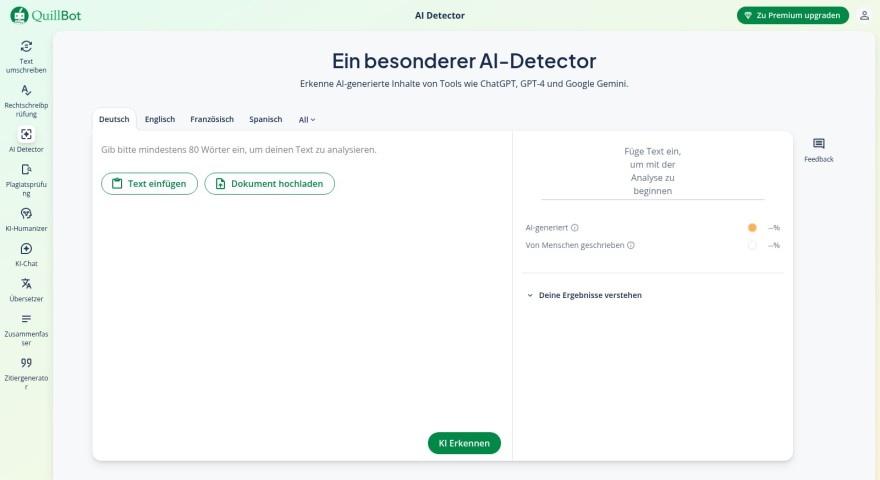This screenshot has height=480, width=880.
Task: Click into the text input area placeholder
Action: point(239,150)
